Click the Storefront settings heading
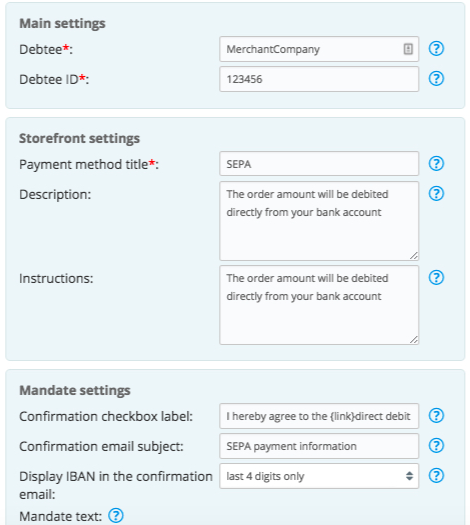Image resolution: width=470 pixels, height=525 pixels. point(79,138)
